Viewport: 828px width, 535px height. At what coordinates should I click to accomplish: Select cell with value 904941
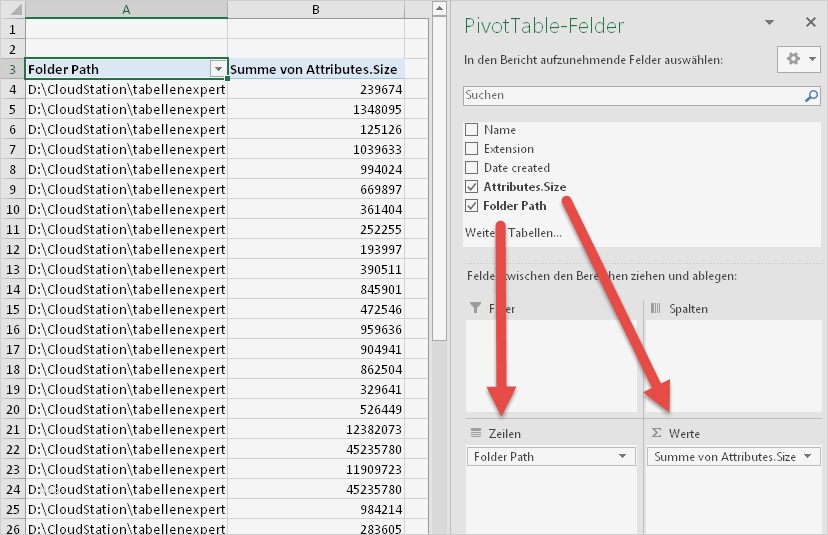[x=316, y=349]
